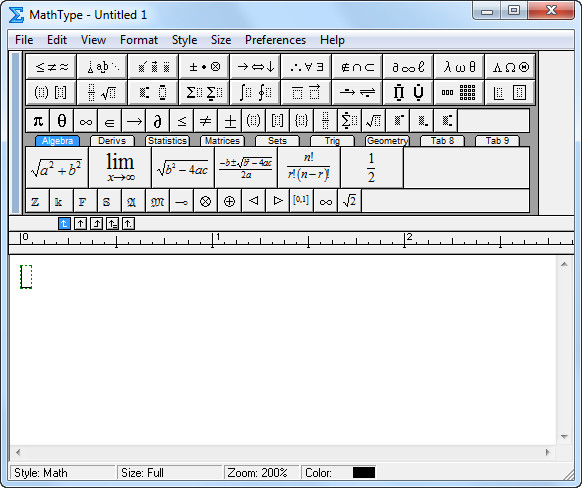Select the center-justified tab stop
The width and height of the screenshot is (582, 488).
(x=80, y=224)
